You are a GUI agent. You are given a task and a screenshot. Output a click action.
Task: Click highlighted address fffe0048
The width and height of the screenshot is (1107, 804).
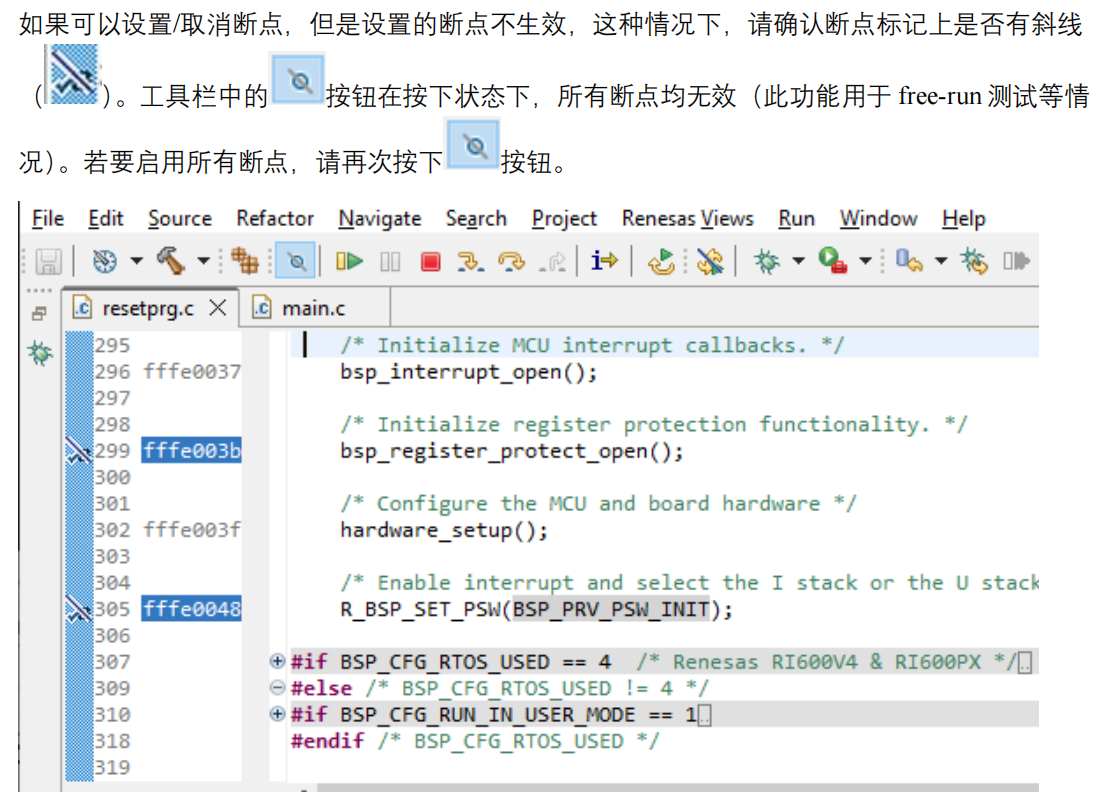(x=191, y=608)
